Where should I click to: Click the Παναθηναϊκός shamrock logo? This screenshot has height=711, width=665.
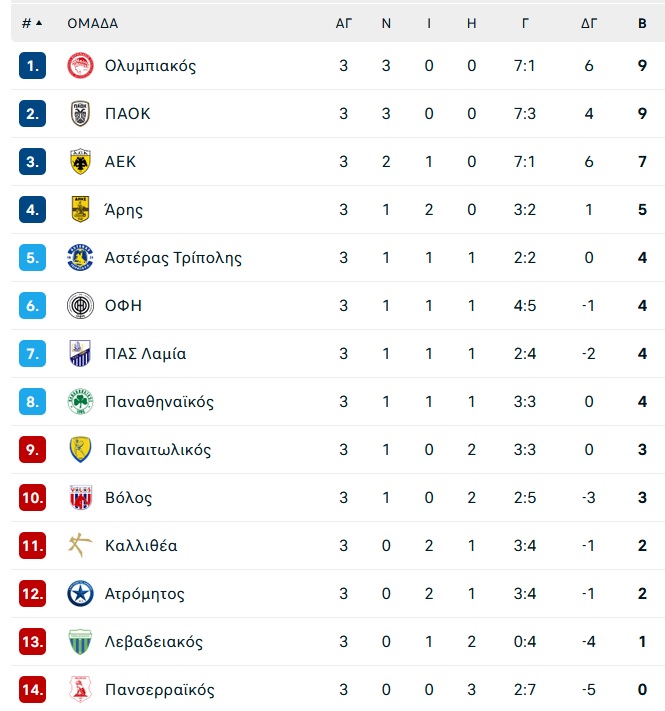pyautogui.click(x=80, y=402)
